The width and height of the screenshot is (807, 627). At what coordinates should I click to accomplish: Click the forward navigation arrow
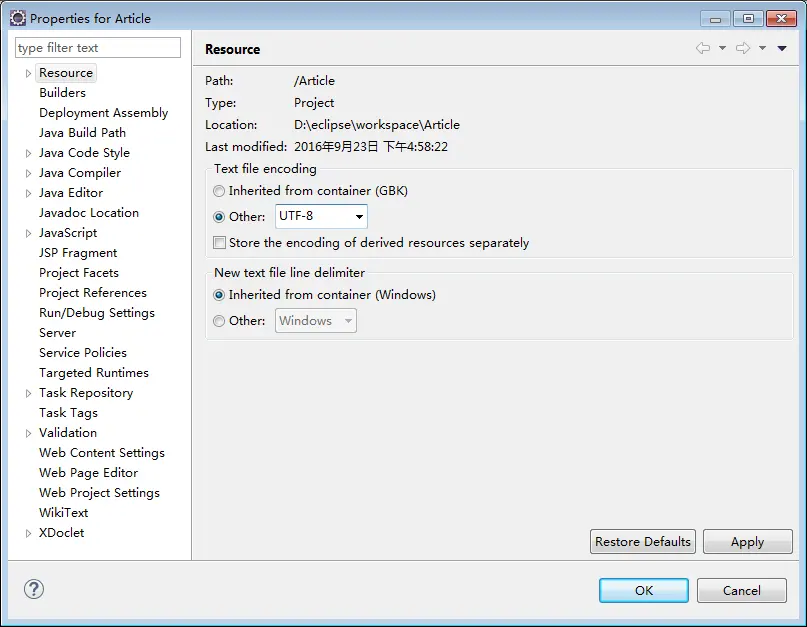point(743,48)
